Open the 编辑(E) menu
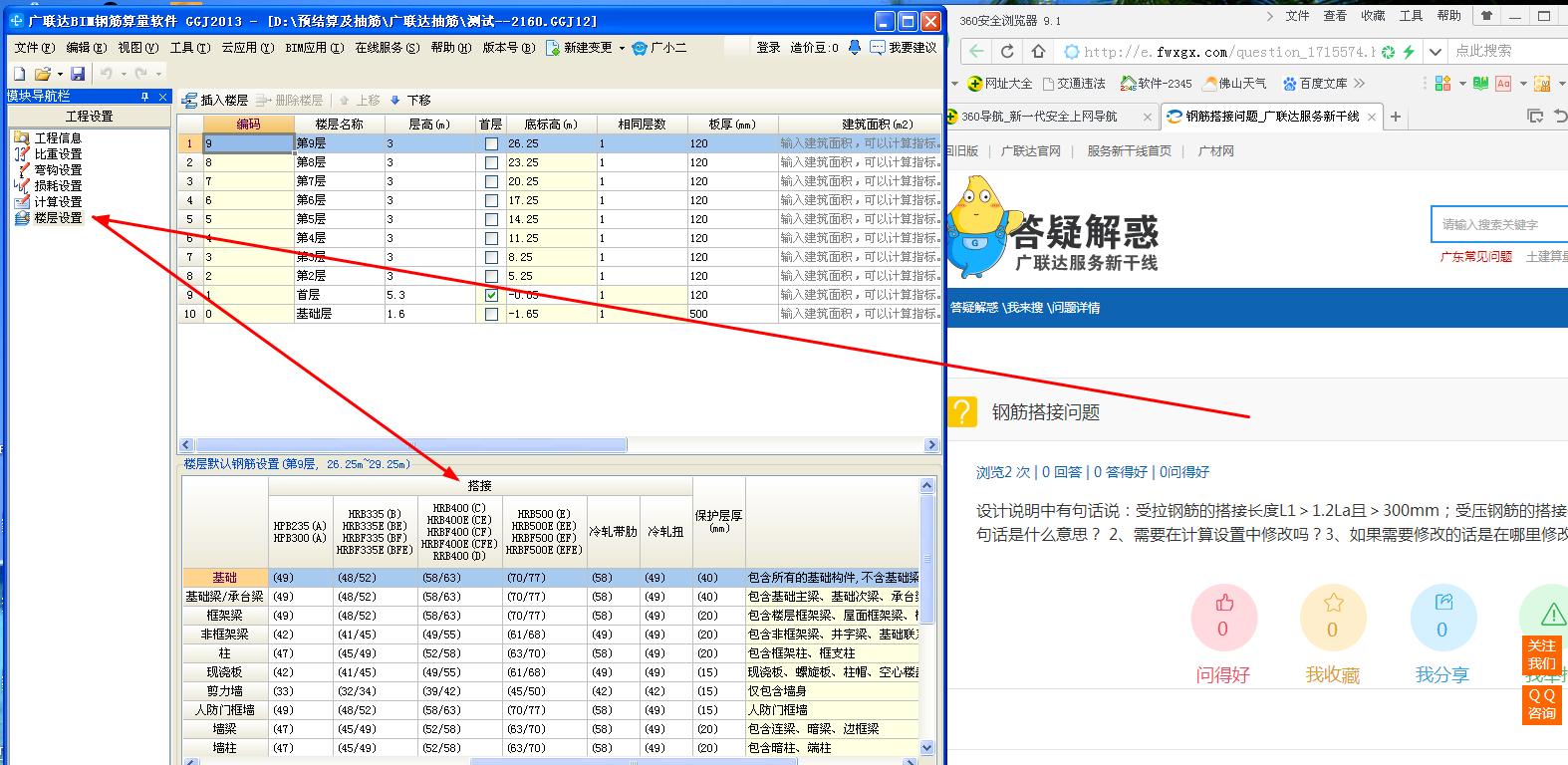The image size is (1568, 765). click(86, 48)
